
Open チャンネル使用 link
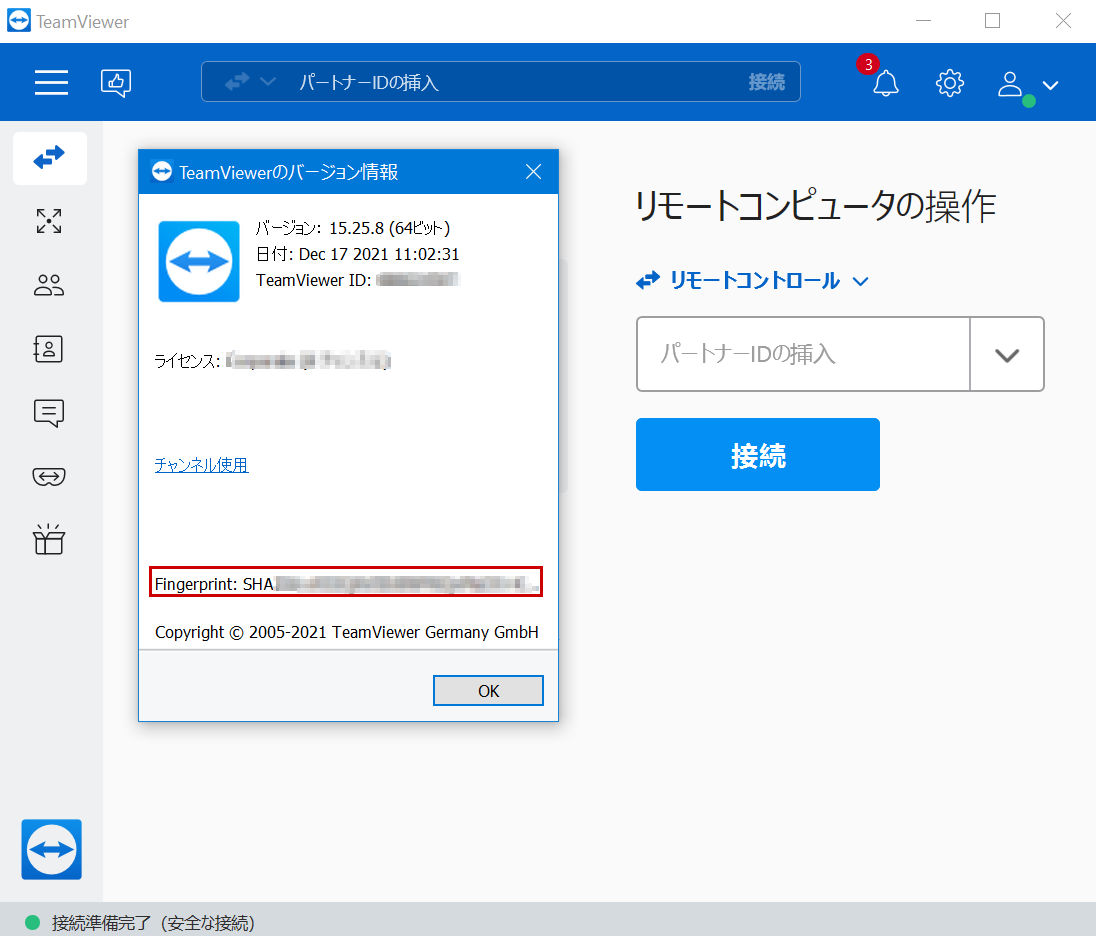pos(201,465)
